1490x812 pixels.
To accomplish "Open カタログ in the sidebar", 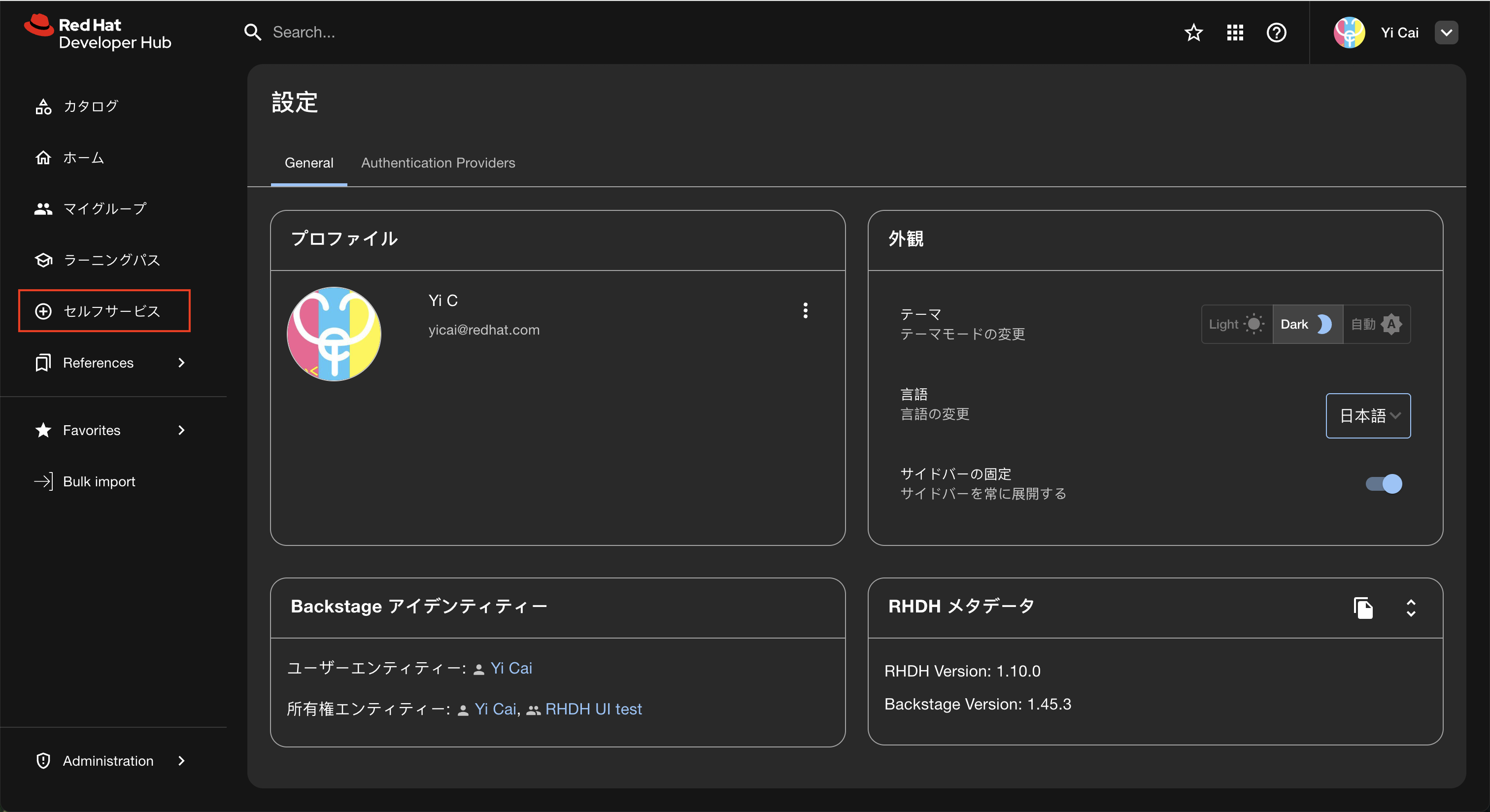I will (91, 106).
